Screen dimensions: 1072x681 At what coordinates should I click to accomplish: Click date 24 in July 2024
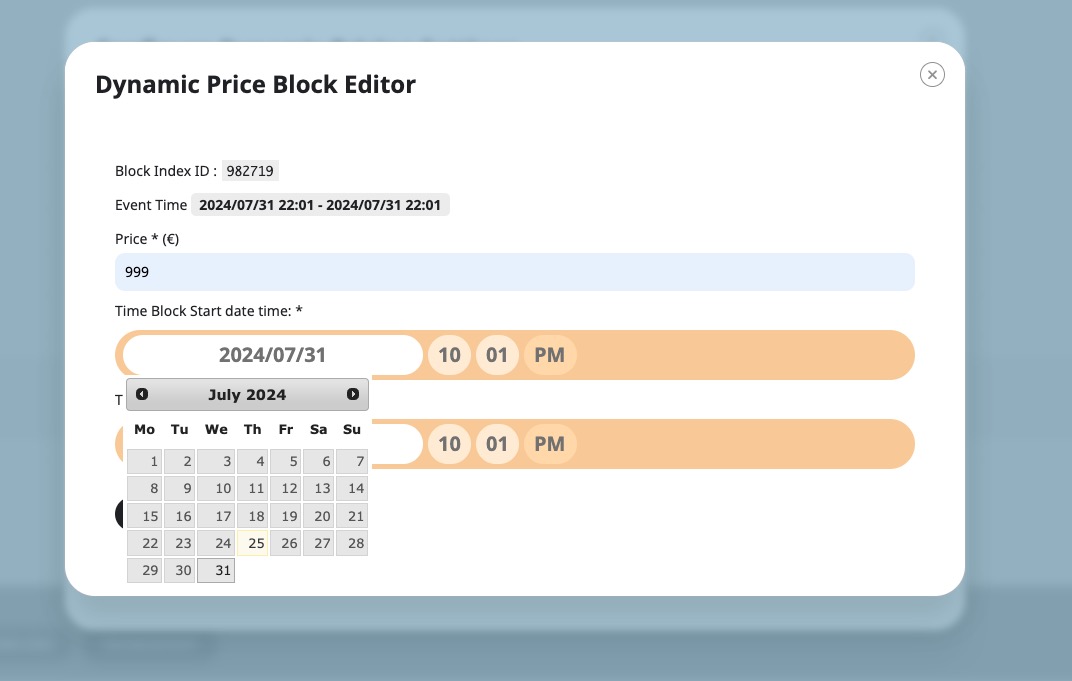click(216, 544)
